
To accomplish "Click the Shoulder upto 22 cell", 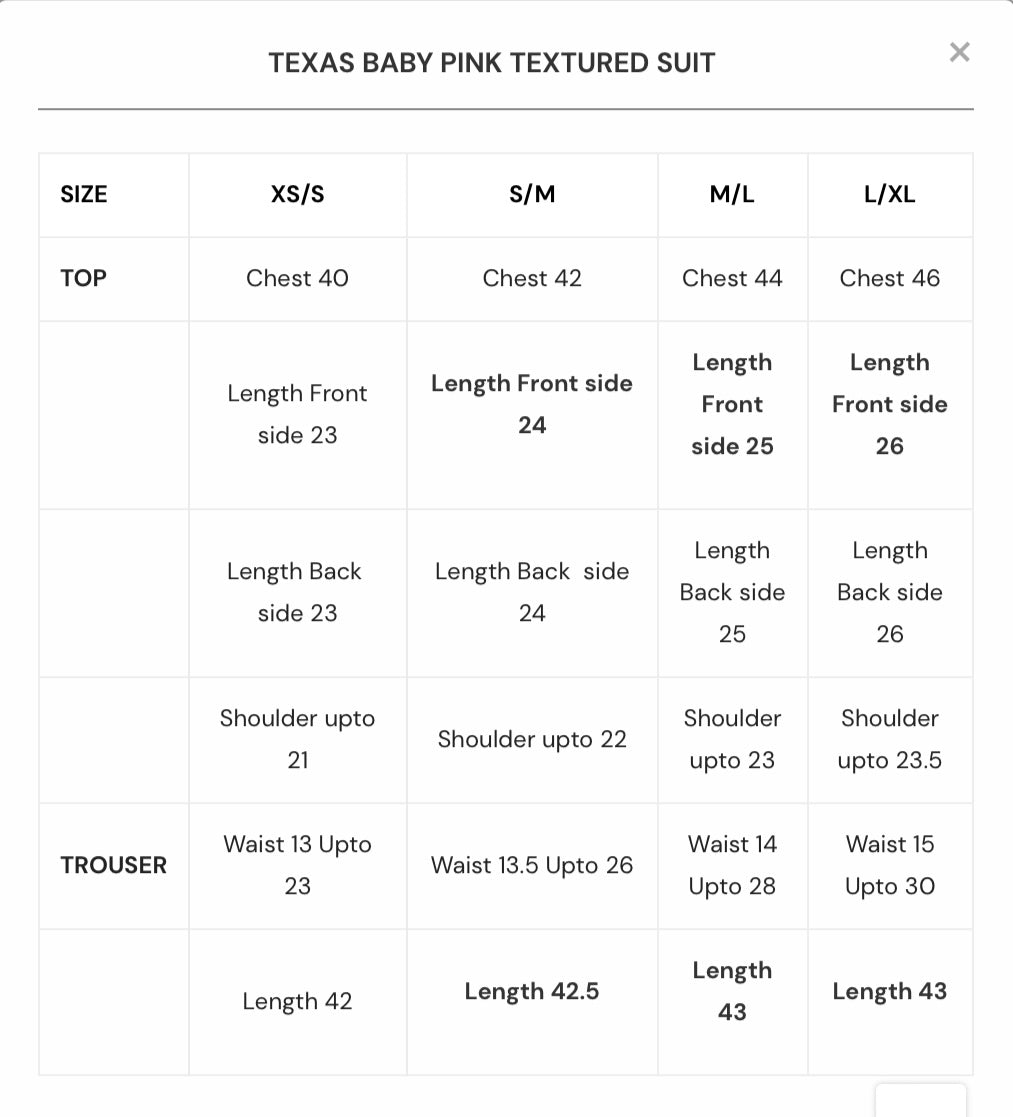I will [x=531, y=739].
